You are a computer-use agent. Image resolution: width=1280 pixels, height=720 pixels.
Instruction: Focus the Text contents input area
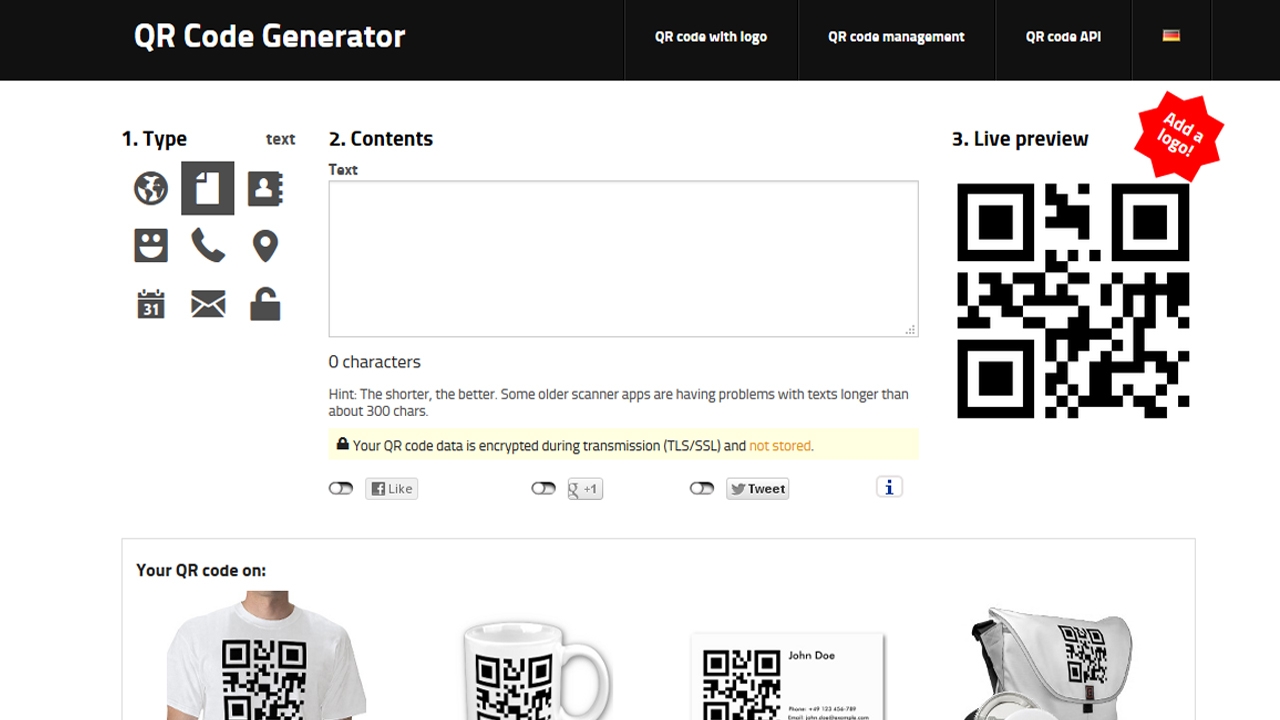click(623, 259)
